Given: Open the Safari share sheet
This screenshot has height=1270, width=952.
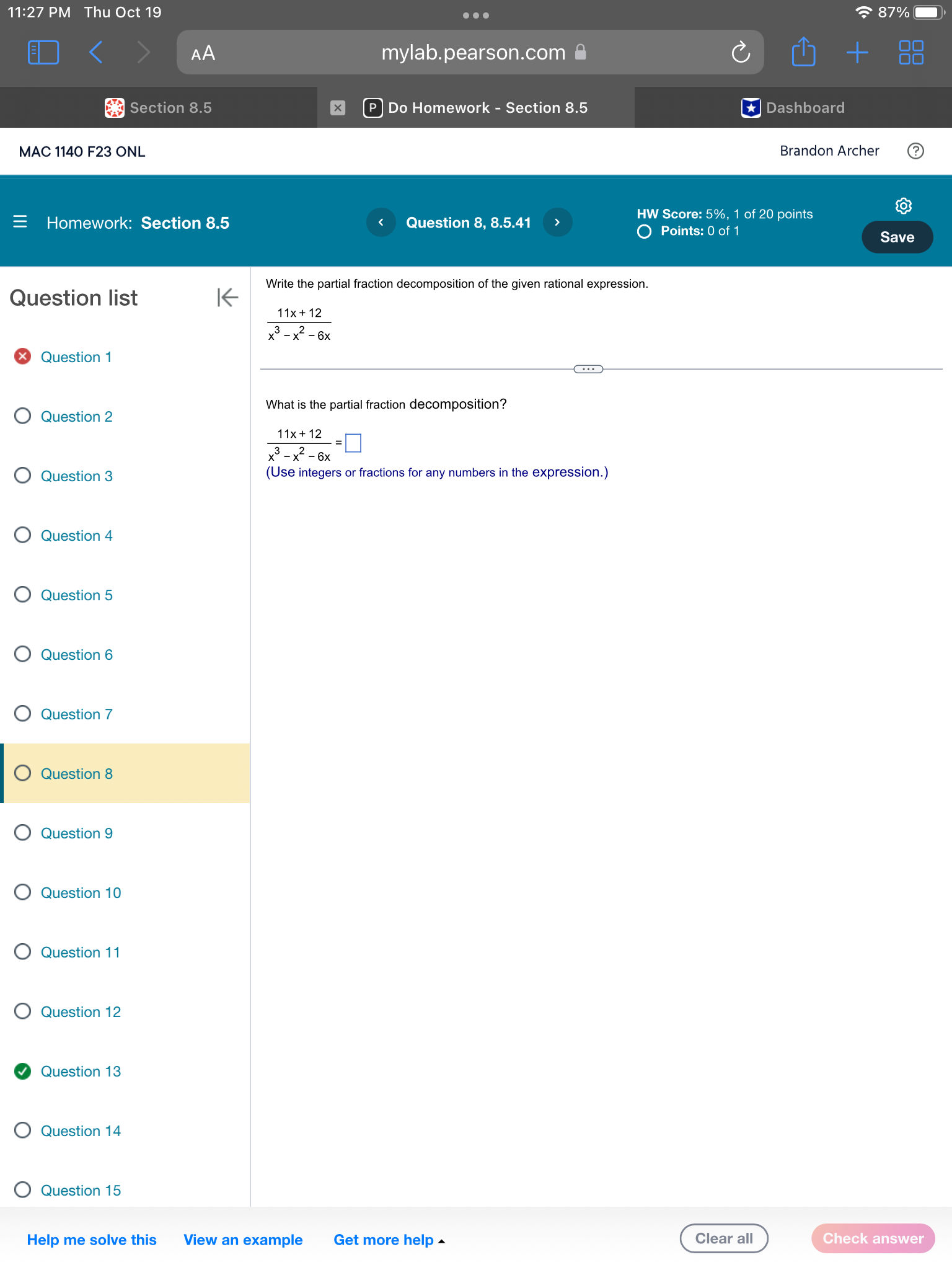Looking at the screenshot, I should click(803, 51).
